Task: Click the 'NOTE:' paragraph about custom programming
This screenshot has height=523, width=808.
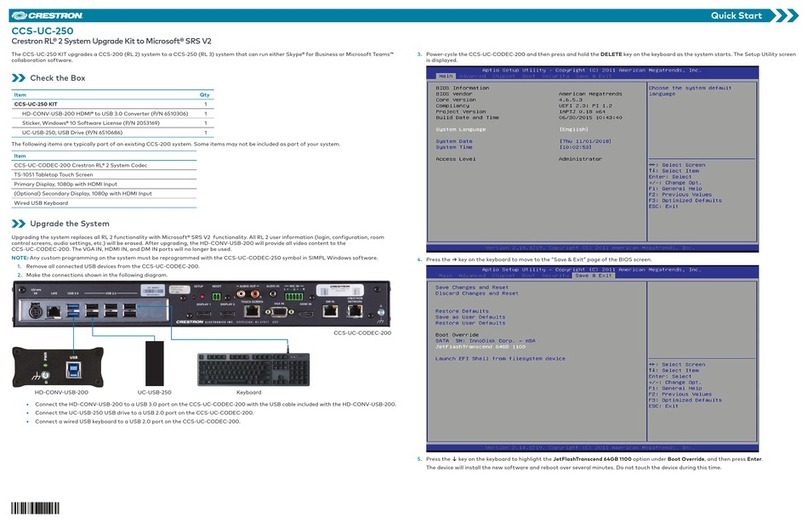Action: [x=194, y=258]
